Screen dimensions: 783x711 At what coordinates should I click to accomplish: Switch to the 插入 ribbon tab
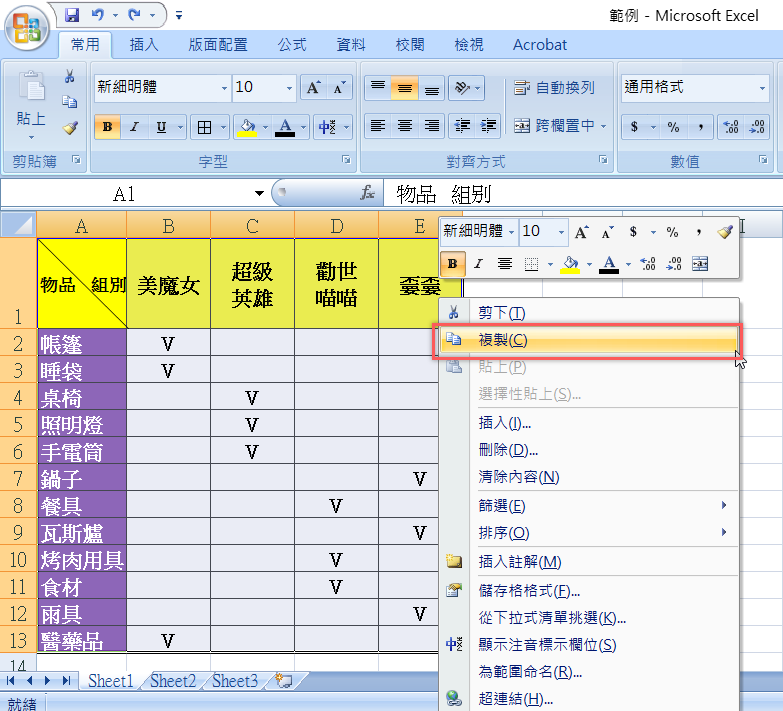(x=144, y=44)
